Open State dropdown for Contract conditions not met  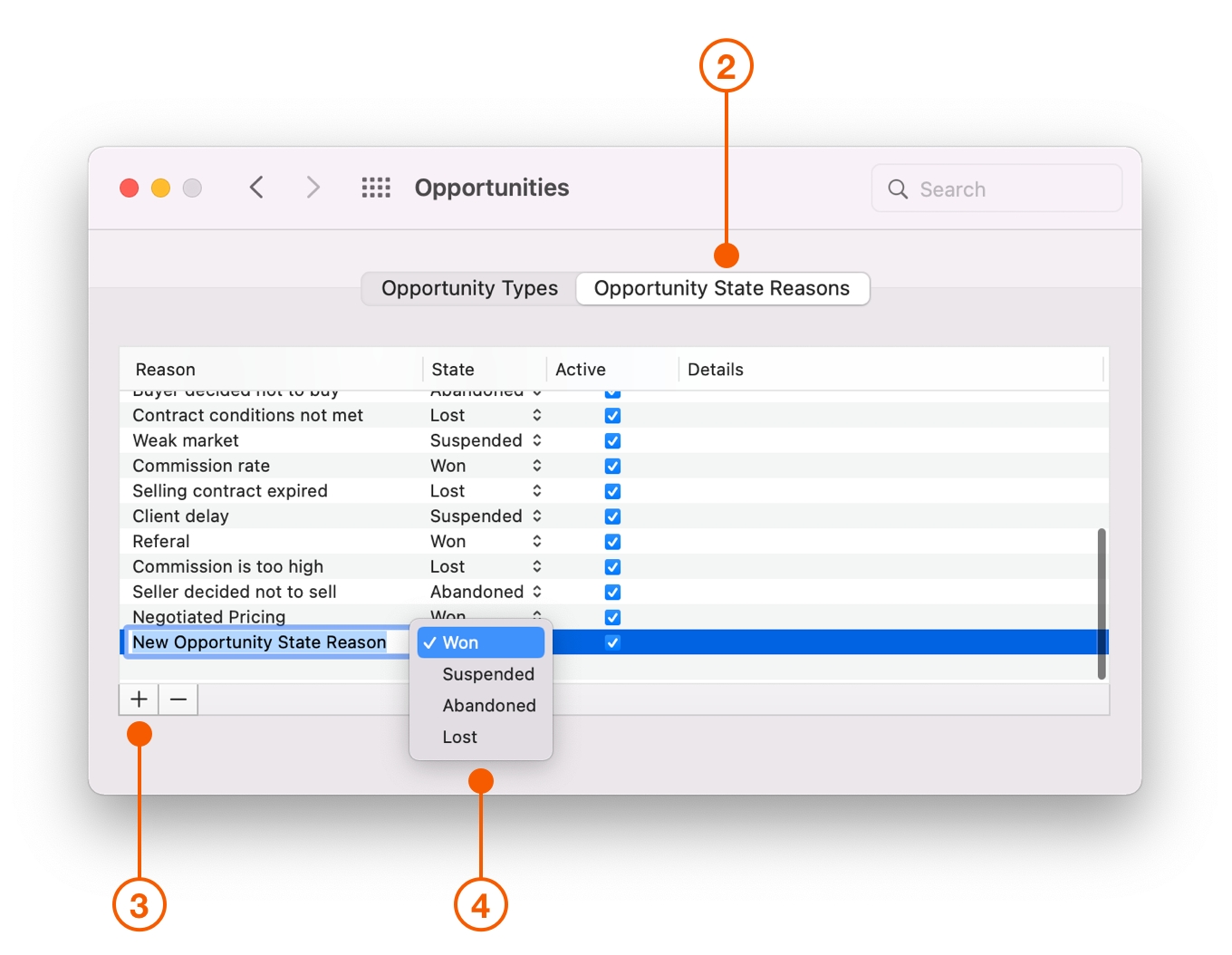536,415
